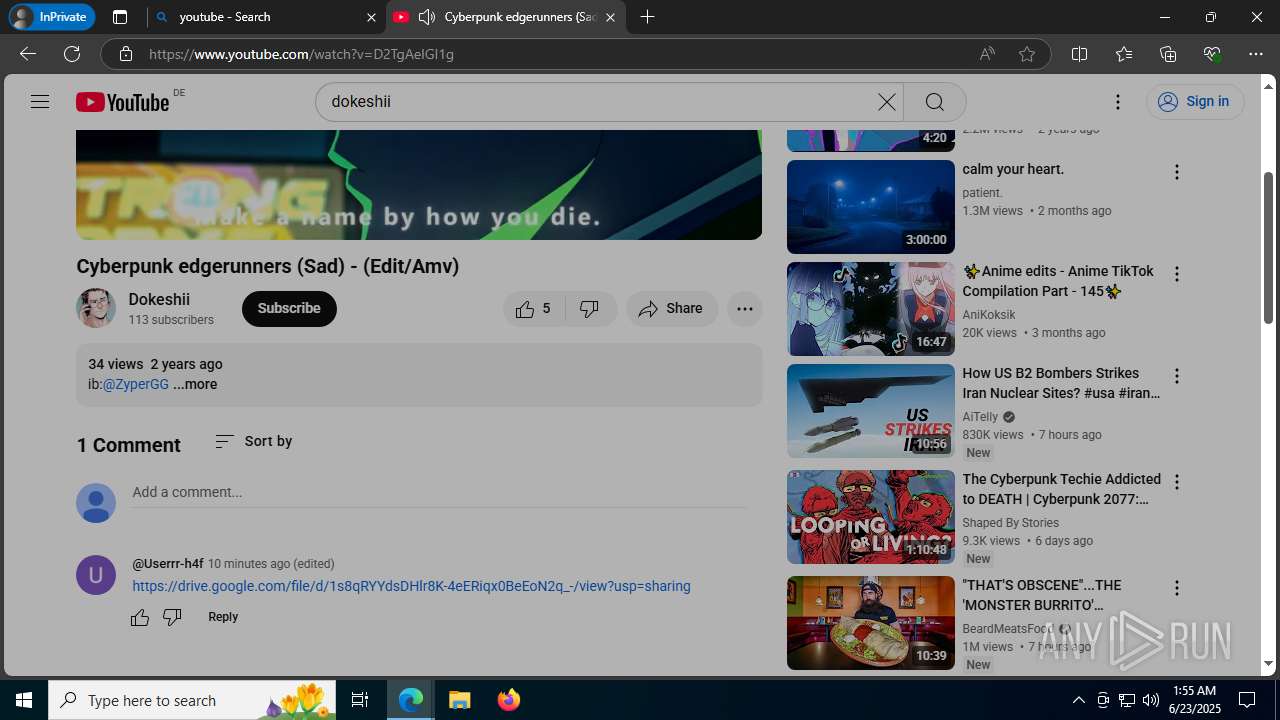Click the Dokeshii channel avatar
The image size is (1280, 720).
point(96,308)
